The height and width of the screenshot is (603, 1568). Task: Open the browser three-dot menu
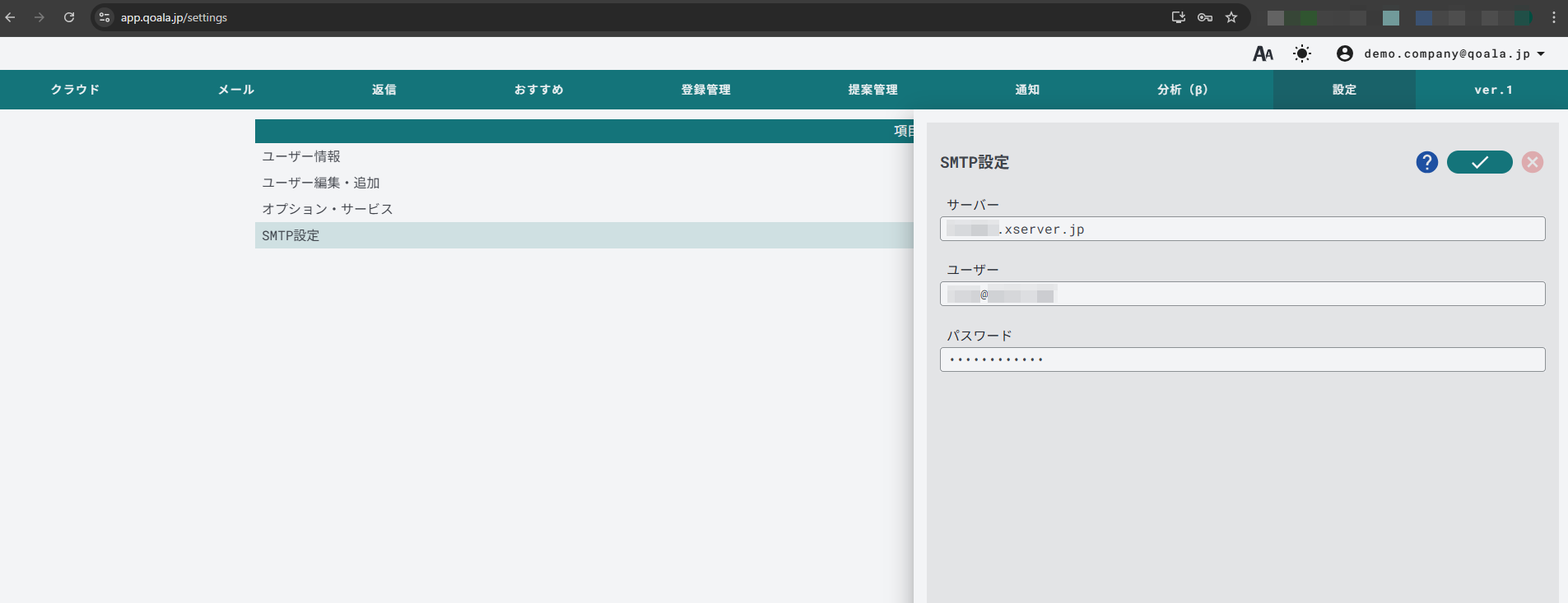point(1553,17)
